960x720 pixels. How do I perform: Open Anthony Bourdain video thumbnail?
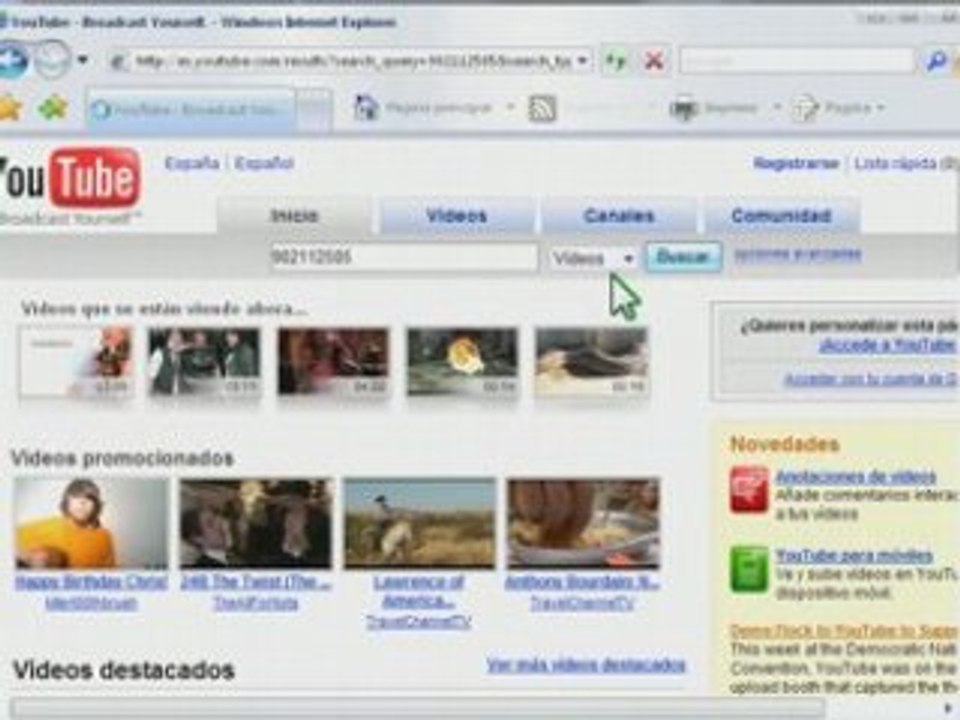point(583,524)
